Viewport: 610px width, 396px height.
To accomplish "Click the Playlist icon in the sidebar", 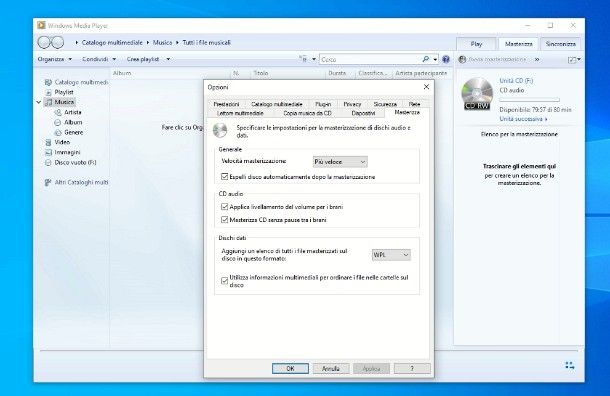I will [x=48, y=92].
